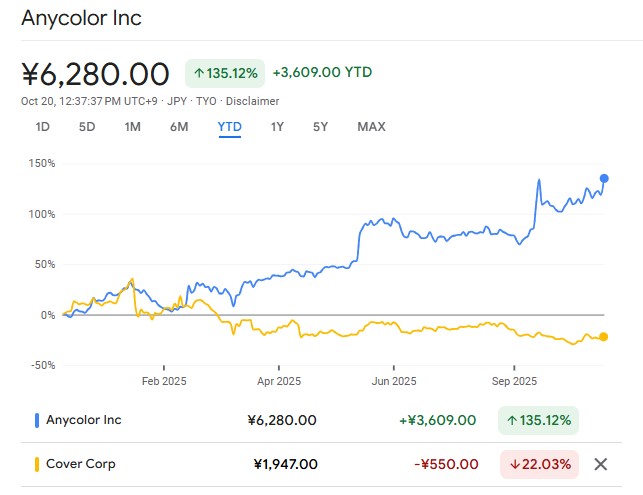Image resolution: width=643 pixels, height=495 pixels.
Task: Open the 5Y time range tab
Action: [x=320, y=127]
